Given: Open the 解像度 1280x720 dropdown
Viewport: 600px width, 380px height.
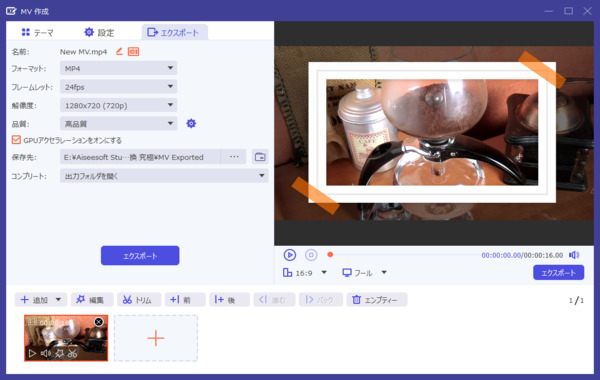Looking at the screenshot, I should [118, 105].
